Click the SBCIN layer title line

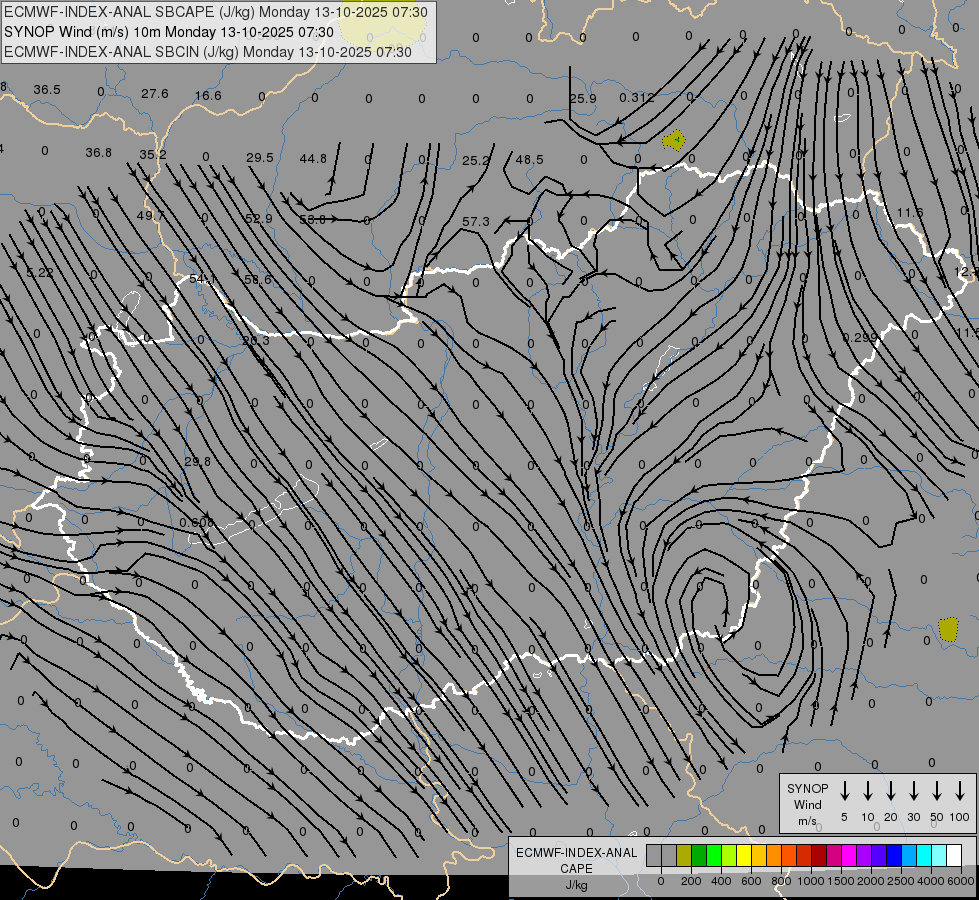pyautogui.click(x=208, y=52)
